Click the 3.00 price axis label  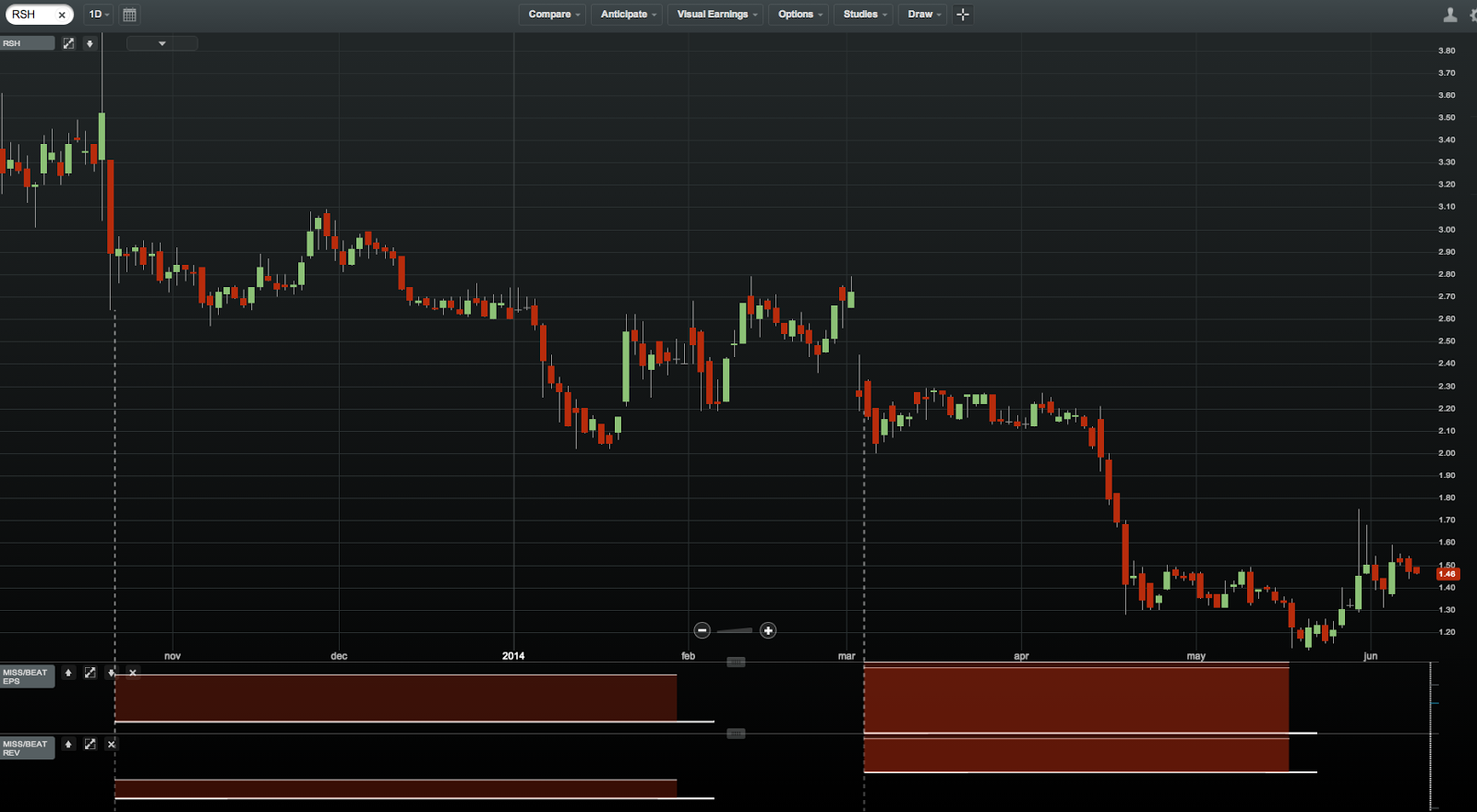click(1447, 230)
